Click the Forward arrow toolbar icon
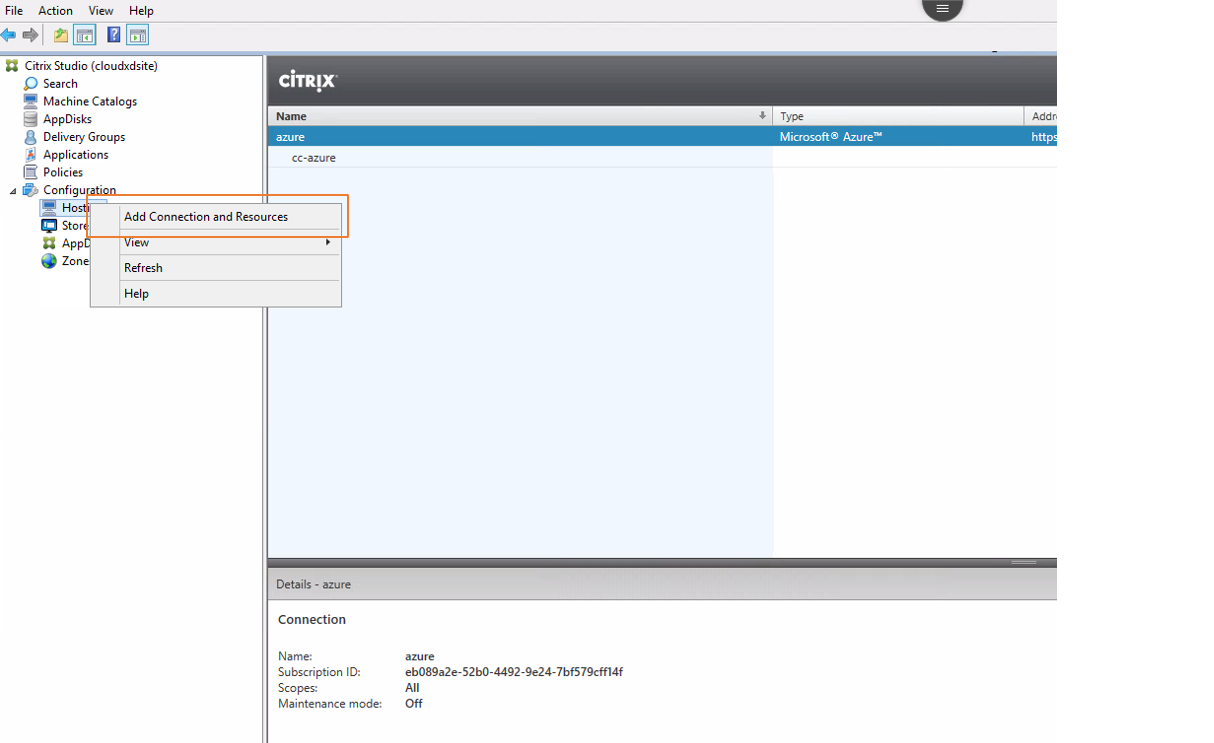 pos(31,35)
